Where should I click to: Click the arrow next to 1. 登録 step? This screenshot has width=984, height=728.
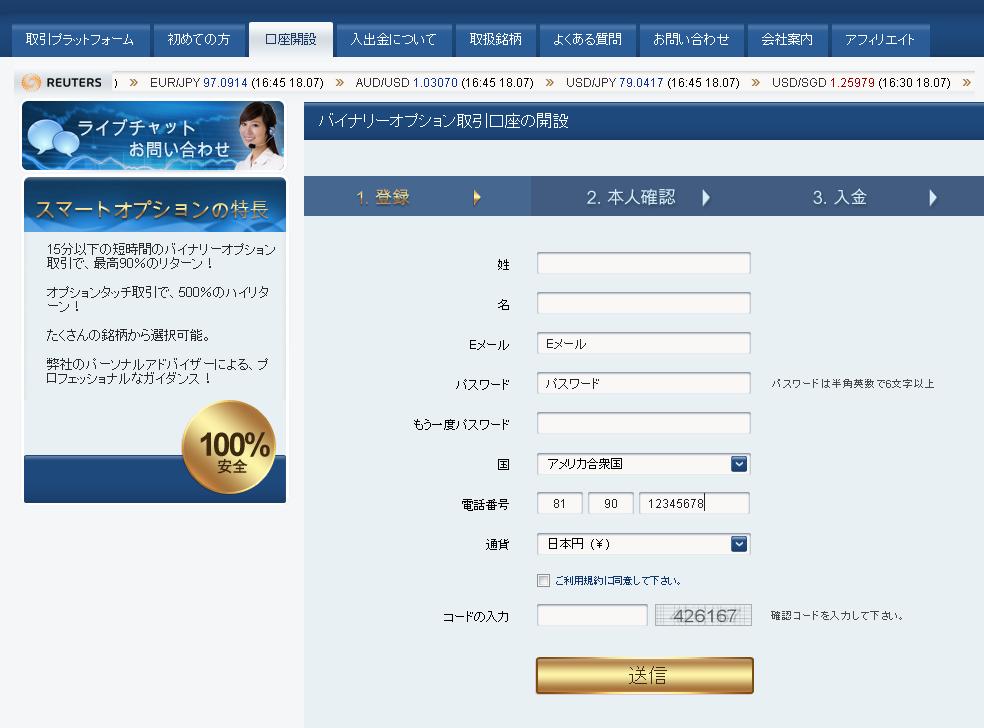tap(477, 198)
